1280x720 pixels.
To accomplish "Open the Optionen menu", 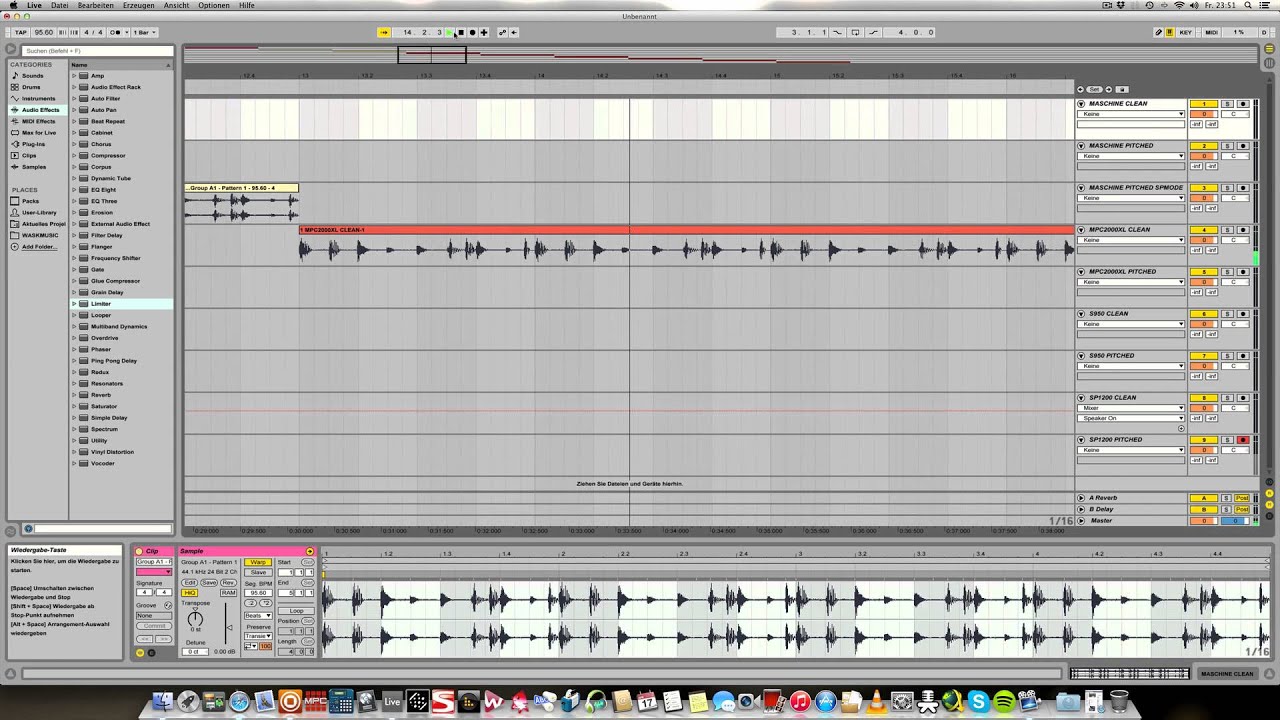I will (213, 6).
